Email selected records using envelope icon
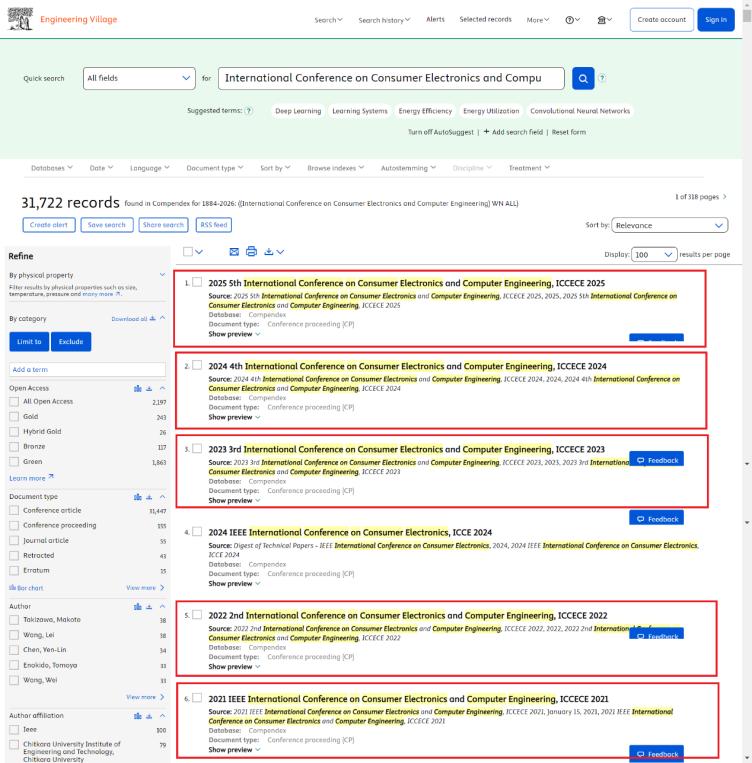The height and width of the screenshot is (763, 752). 235,254
